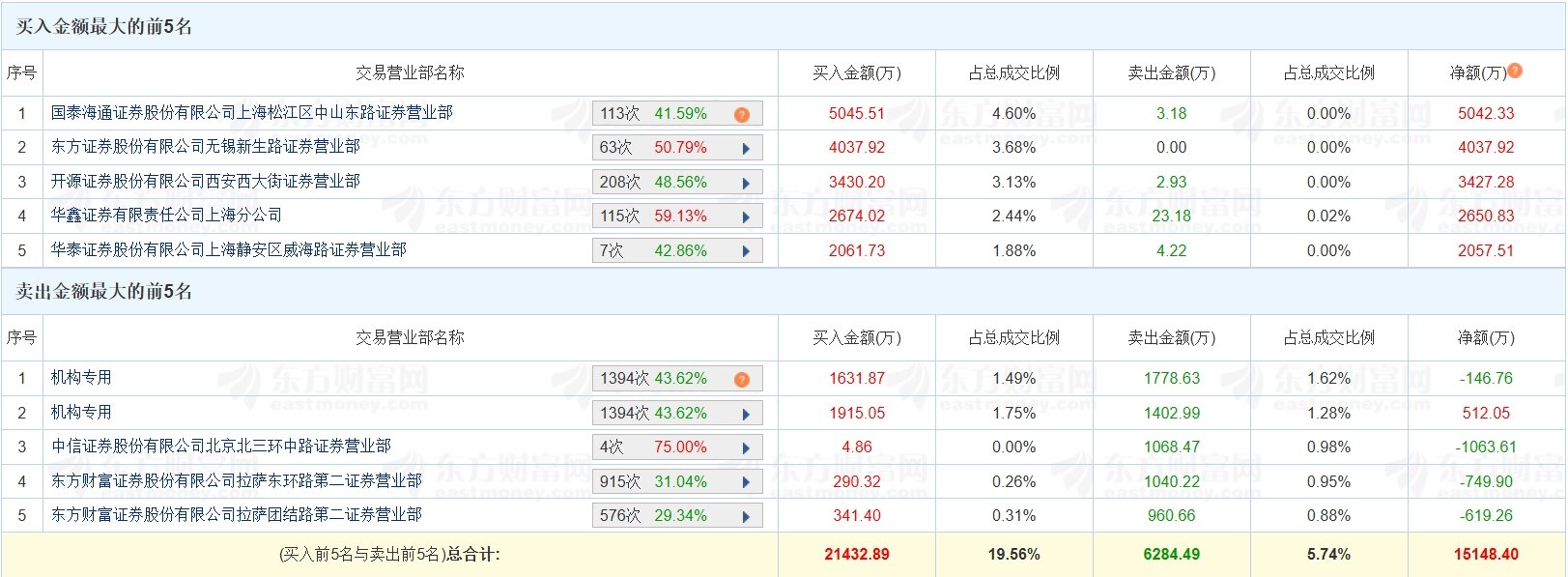Screen dimensions: 1568x577
Task: Click sell amount 960.66
Action: click(x=1172, y=515)
